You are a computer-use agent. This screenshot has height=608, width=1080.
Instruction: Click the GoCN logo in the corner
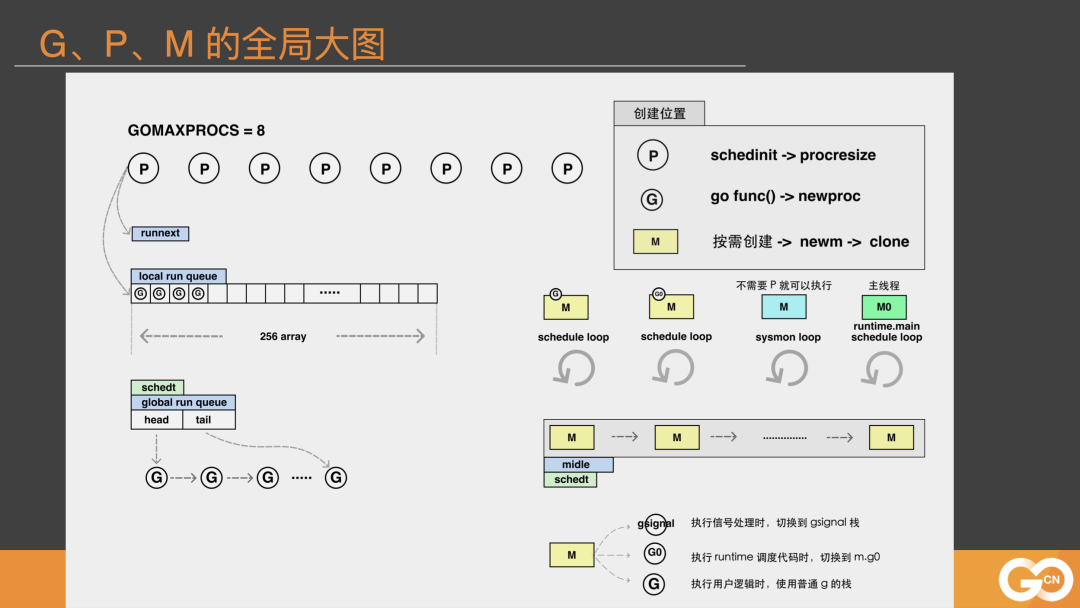click(x=1036, y=579)
